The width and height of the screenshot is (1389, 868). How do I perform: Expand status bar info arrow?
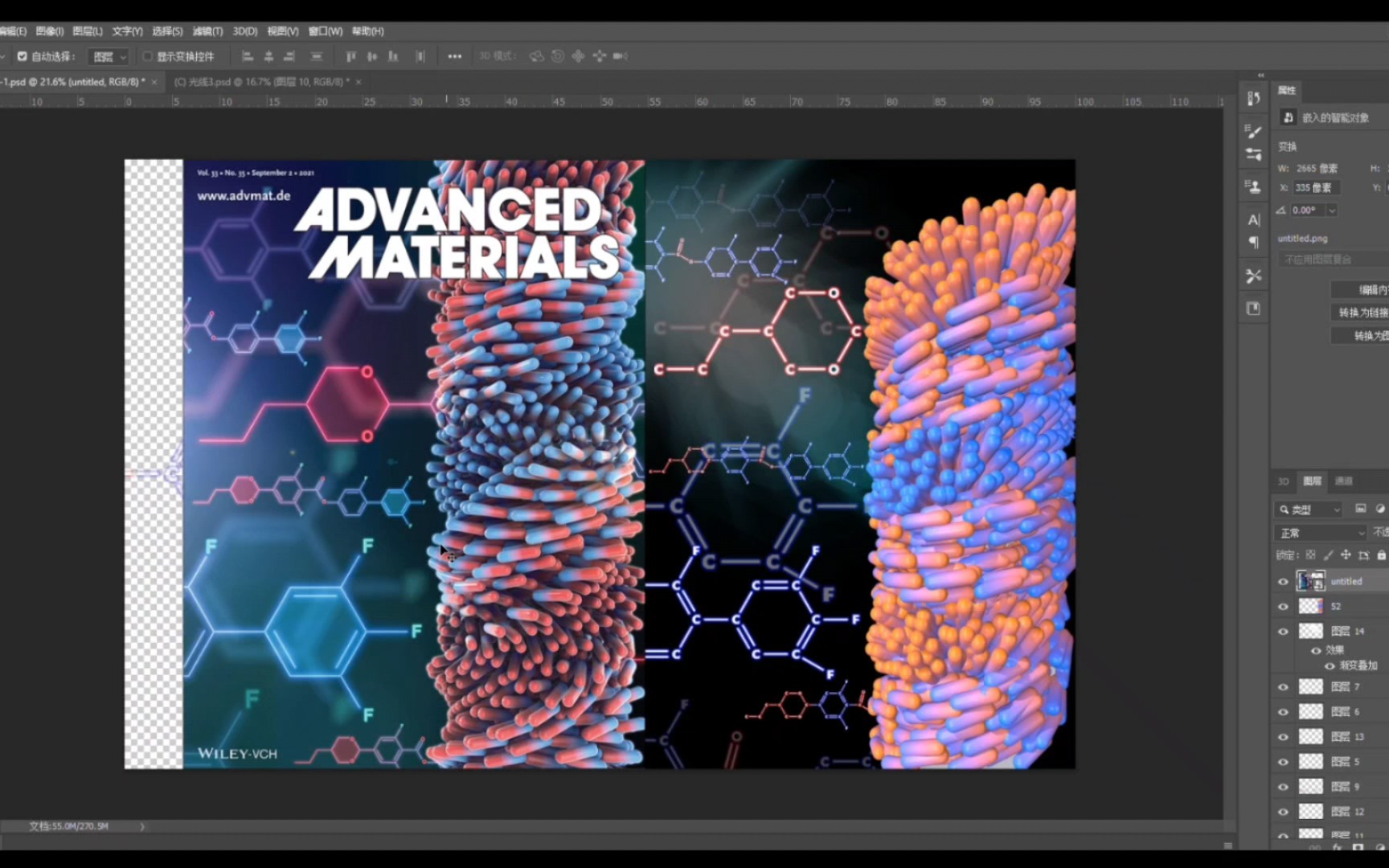142,826
